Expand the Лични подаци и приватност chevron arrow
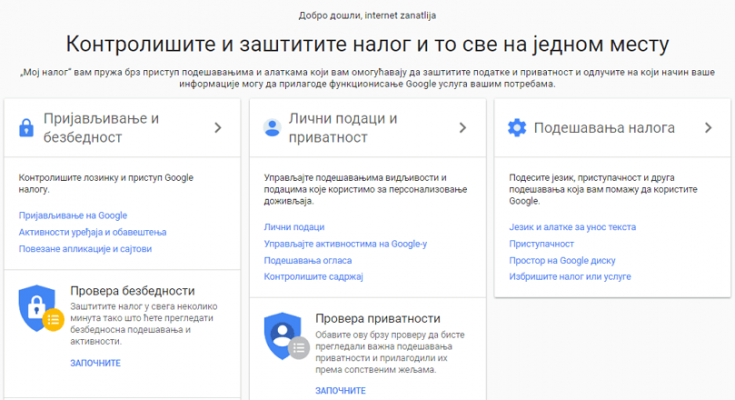The image size is (735, 400). [463, 128]
